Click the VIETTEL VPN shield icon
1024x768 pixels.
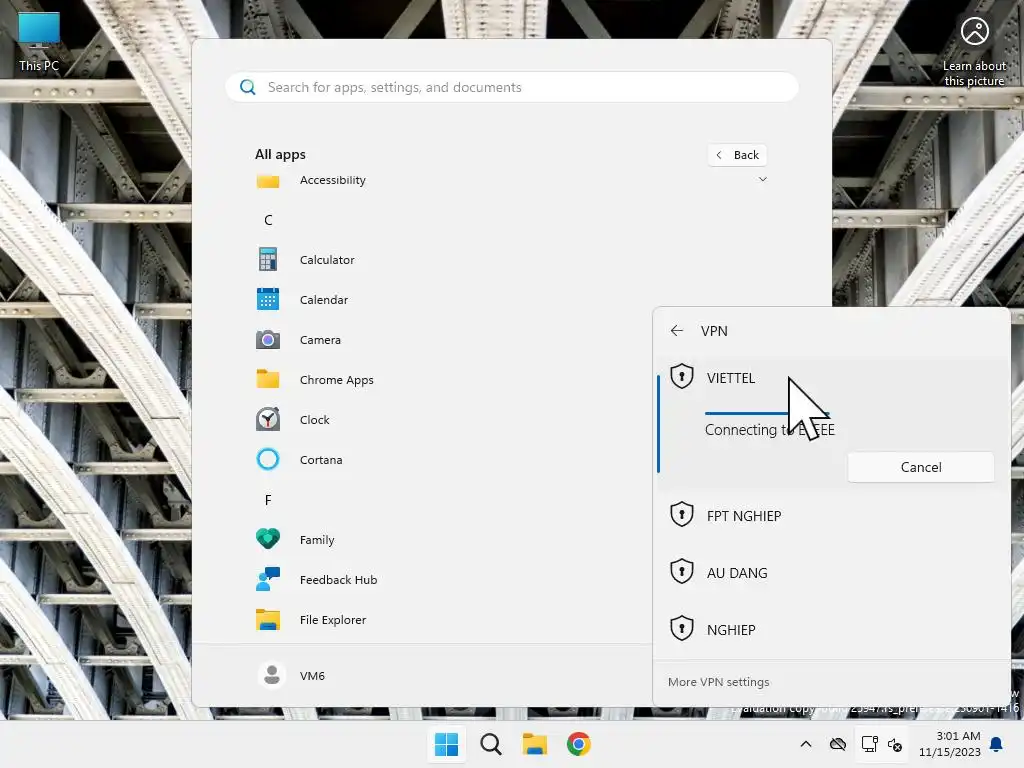click(x=682, y=376)
